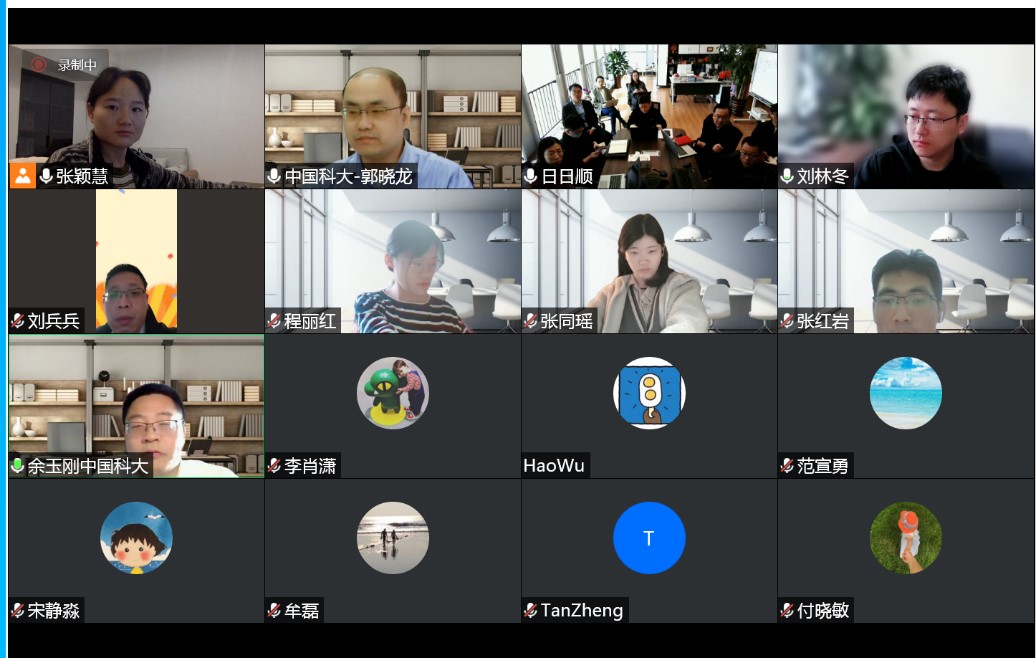
Task: Select 牟磊's seaside walking avatar
Action: click(x=393, y=538)
